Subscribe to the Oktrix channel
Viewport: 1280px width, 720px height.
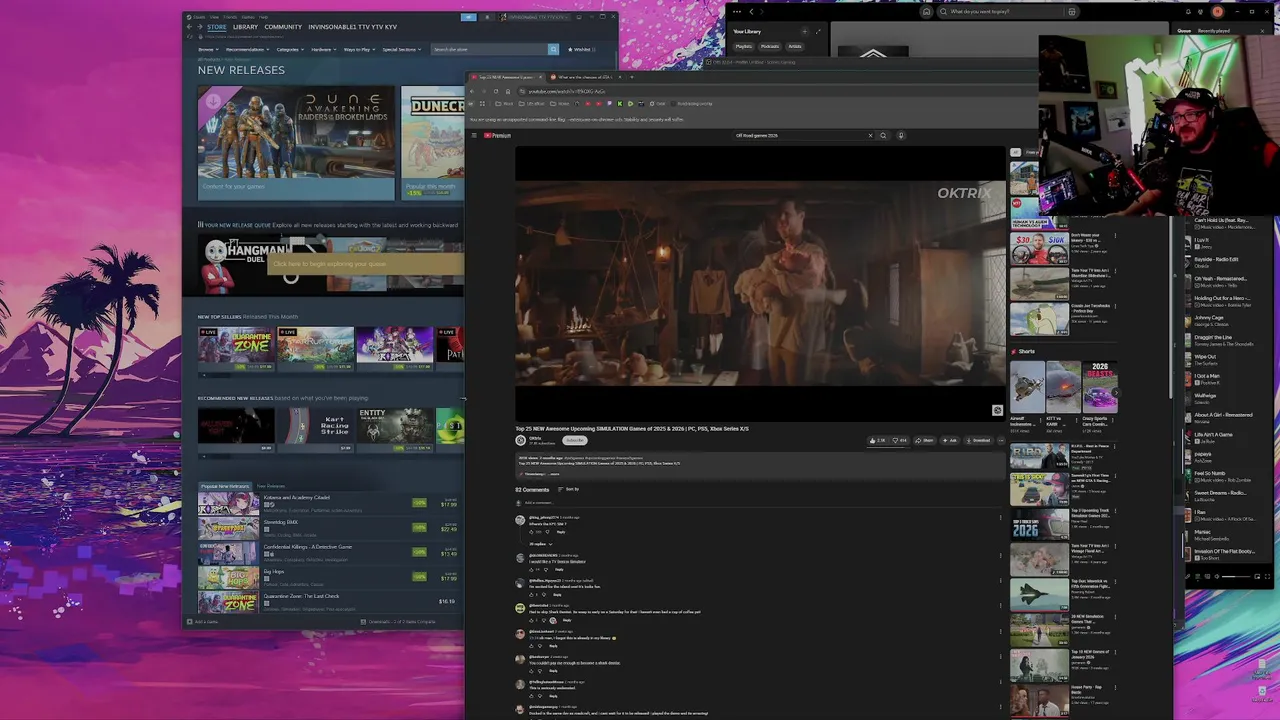[575, 440]
